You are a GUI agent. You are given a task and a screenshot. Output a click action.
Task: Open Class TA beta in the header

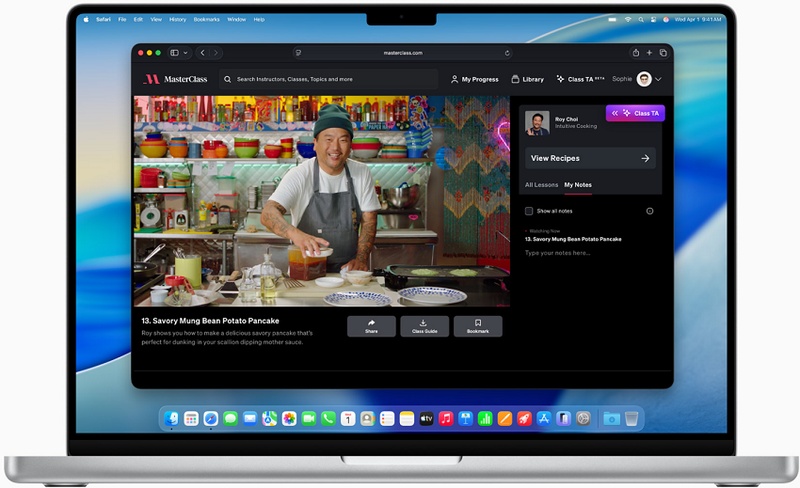580,79
